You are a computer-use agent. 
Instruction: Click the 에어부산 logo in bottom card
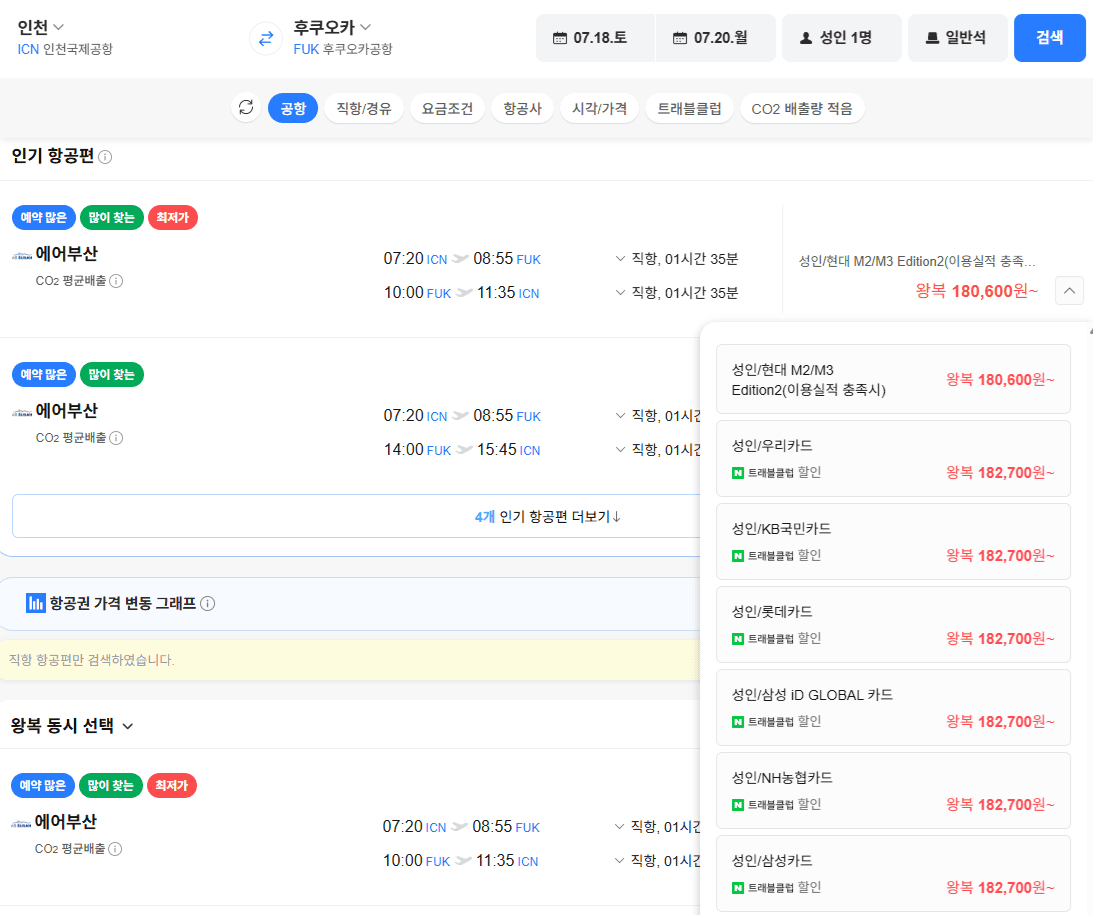pyautogui.click(x=21, y=824)
